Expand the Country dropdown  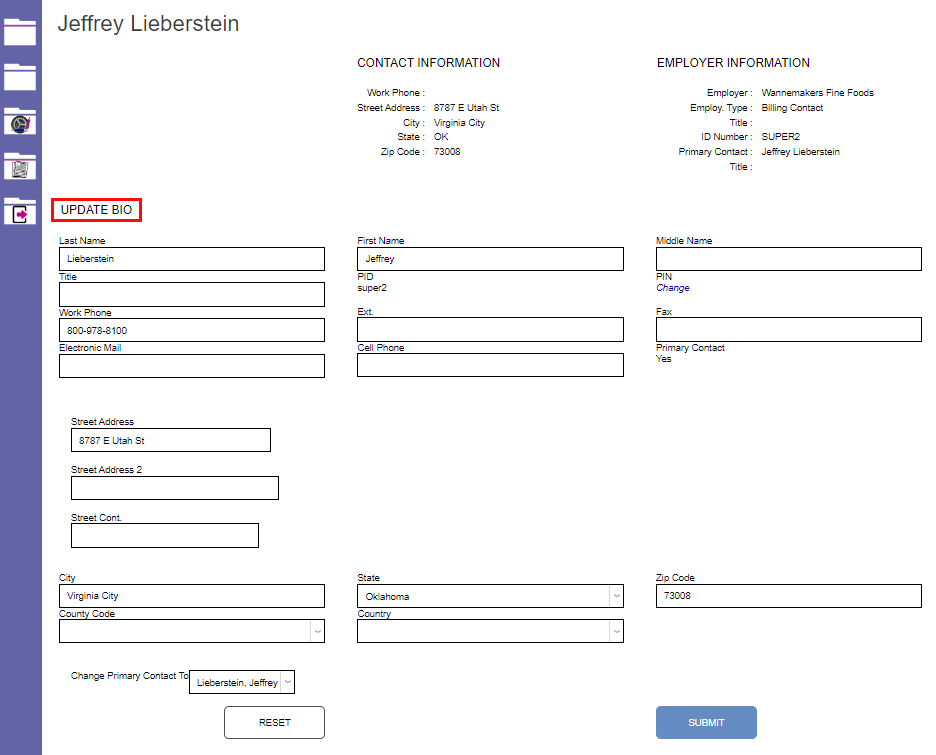615,631
